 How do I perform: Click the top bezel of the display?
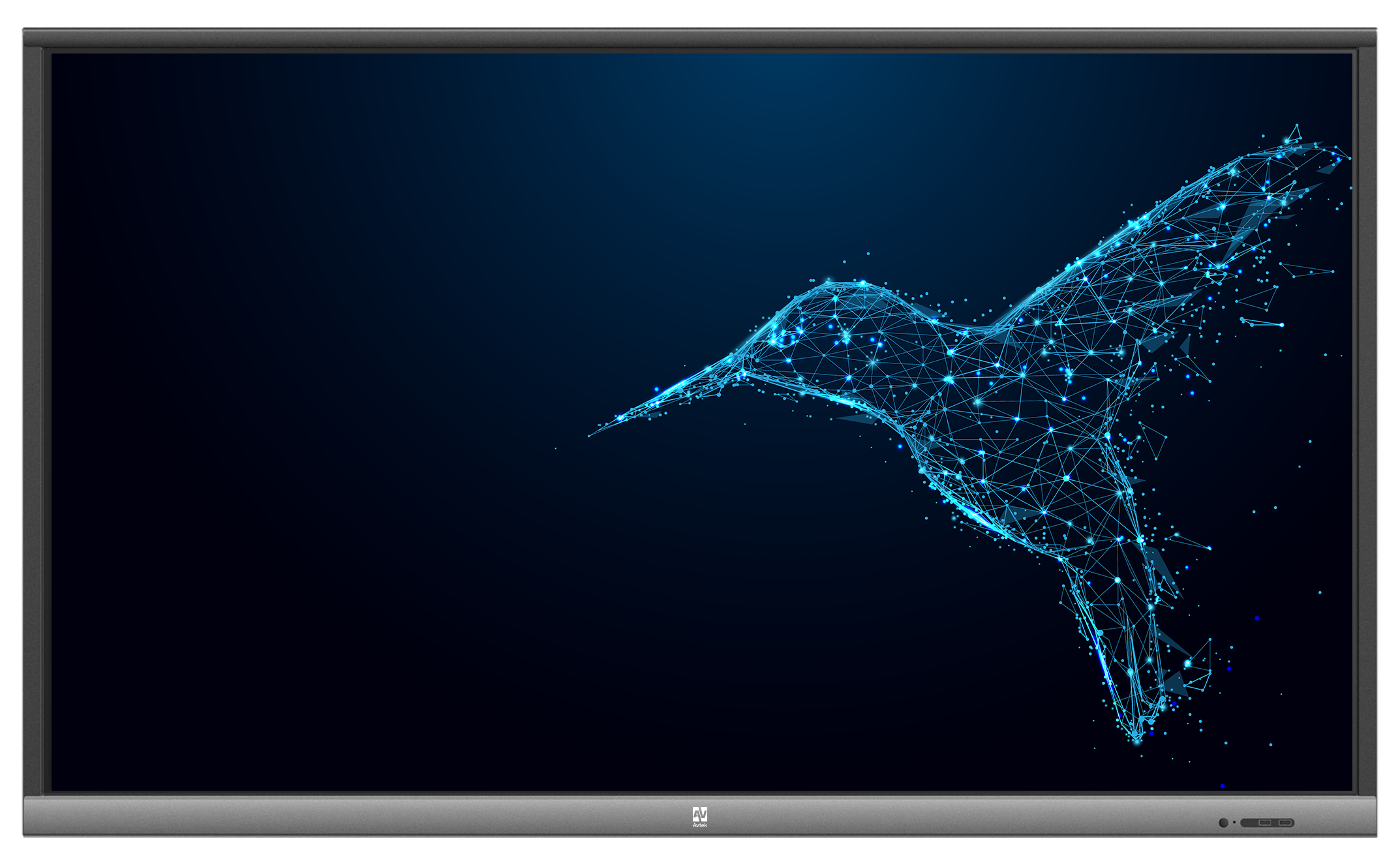click(x=699, y=38)
